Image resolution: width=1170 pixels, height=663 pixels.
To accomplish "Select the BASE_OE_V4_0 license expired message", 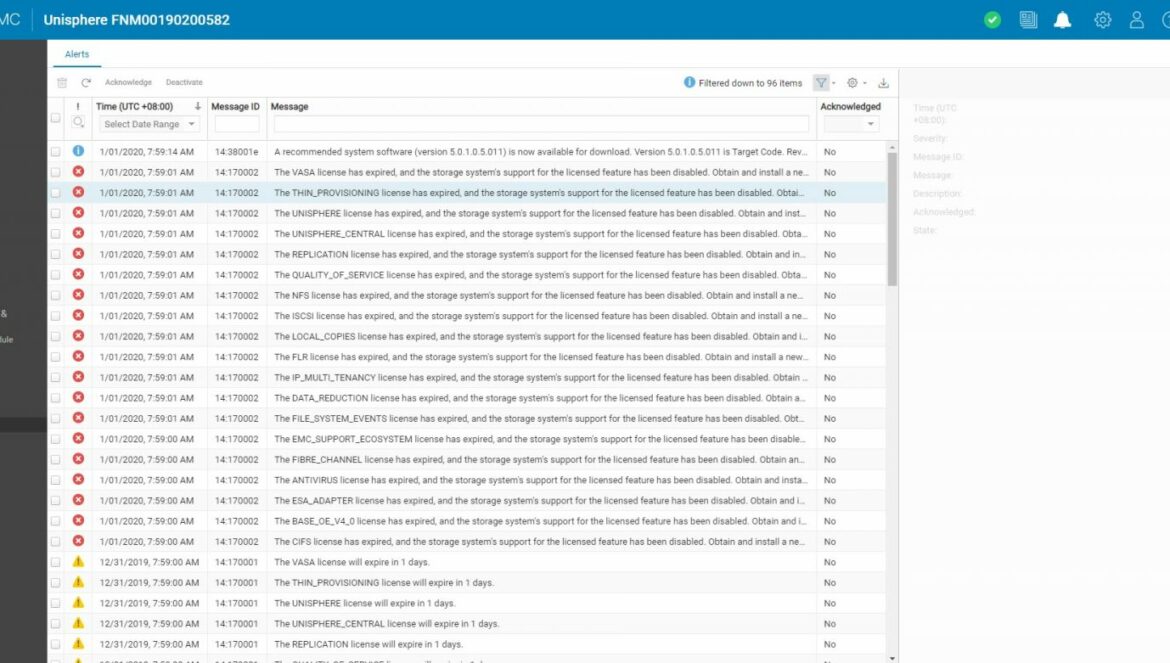I will click(x=539, y=521).
